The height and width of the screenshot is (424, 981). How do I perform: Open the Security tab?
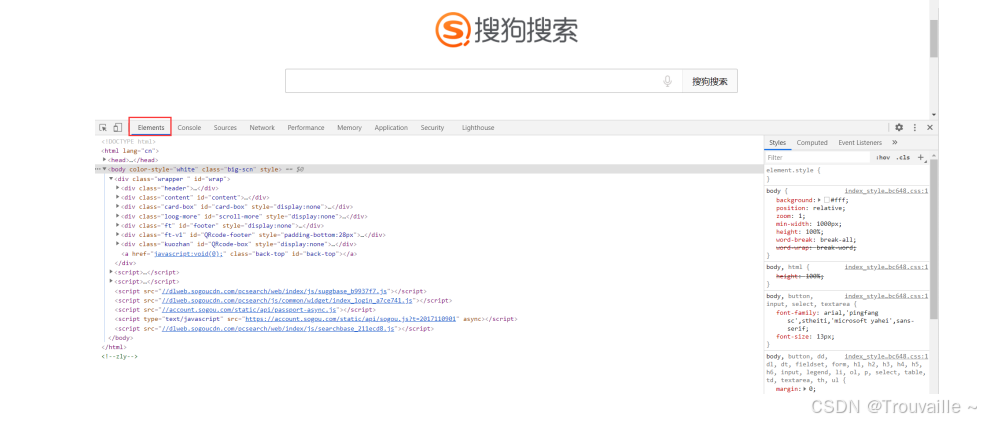pos(432,128)
